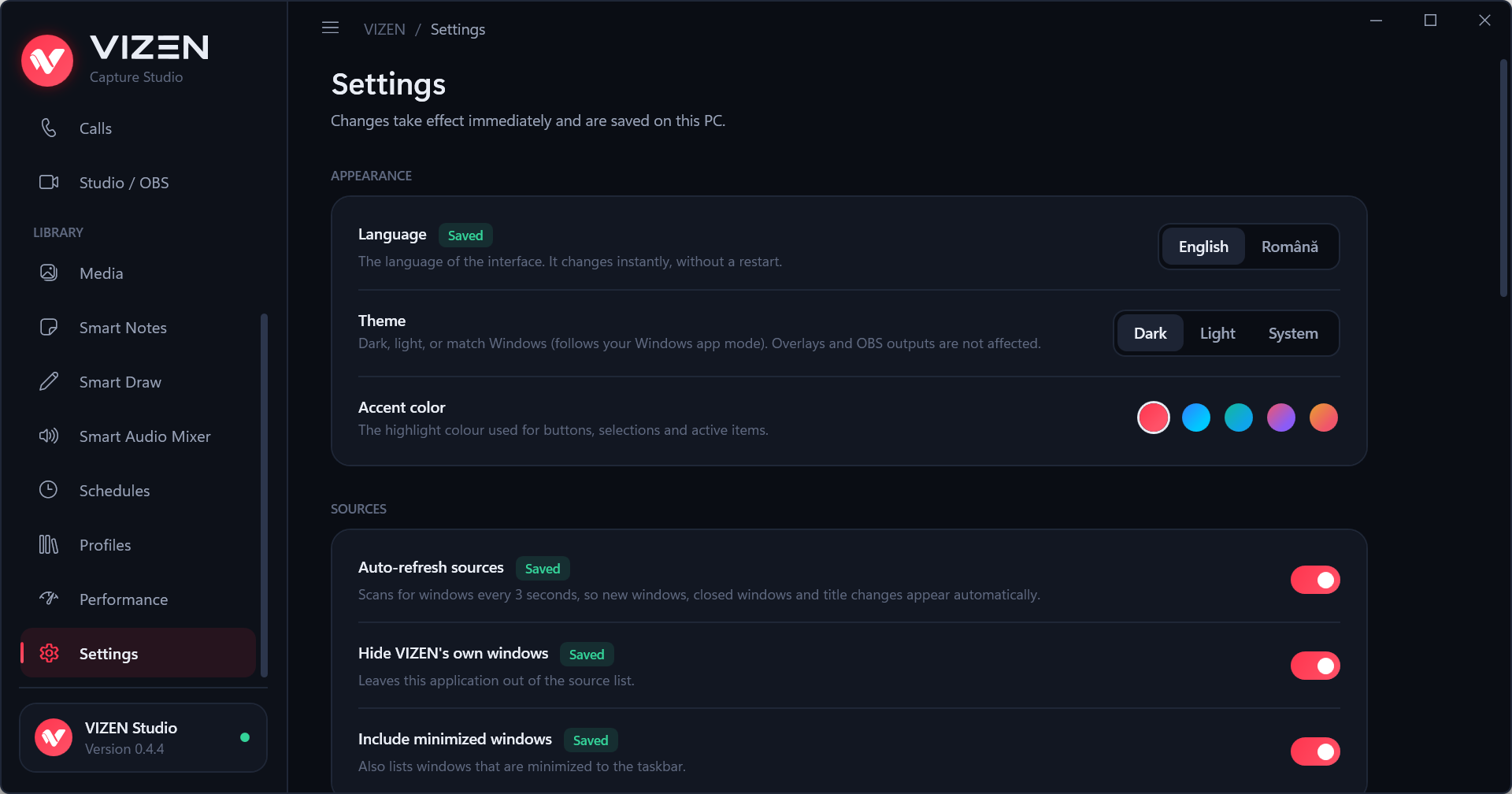Choose the purple accent color
Viewport: 1512px width, 794px height.
pyautogui.click(x=1281, y=417)
